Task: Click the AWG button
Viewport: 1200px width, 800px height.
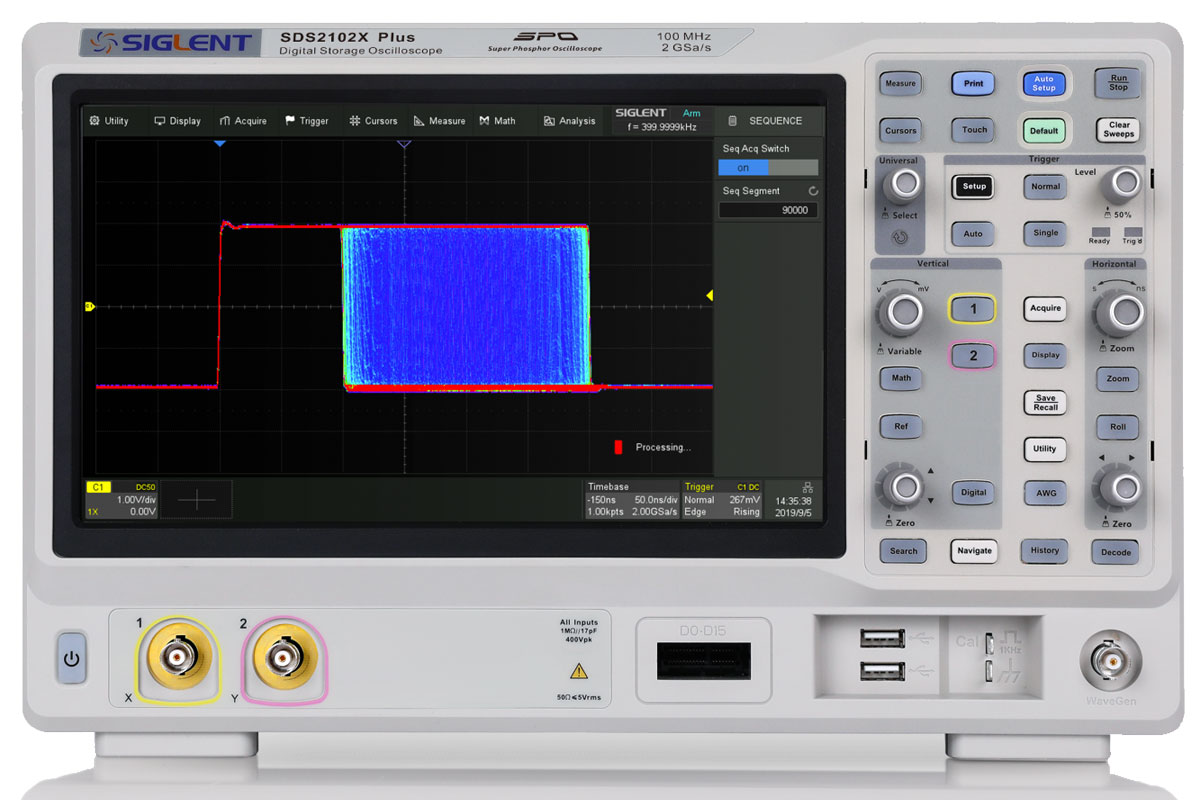Action: click(1045, 493)
